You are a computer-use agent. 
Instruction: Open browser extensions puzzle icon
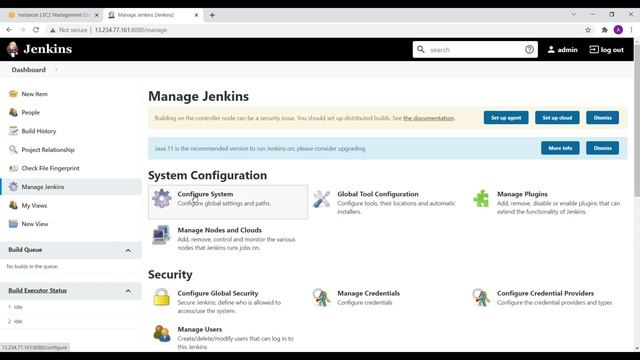[x=604, y=30]
